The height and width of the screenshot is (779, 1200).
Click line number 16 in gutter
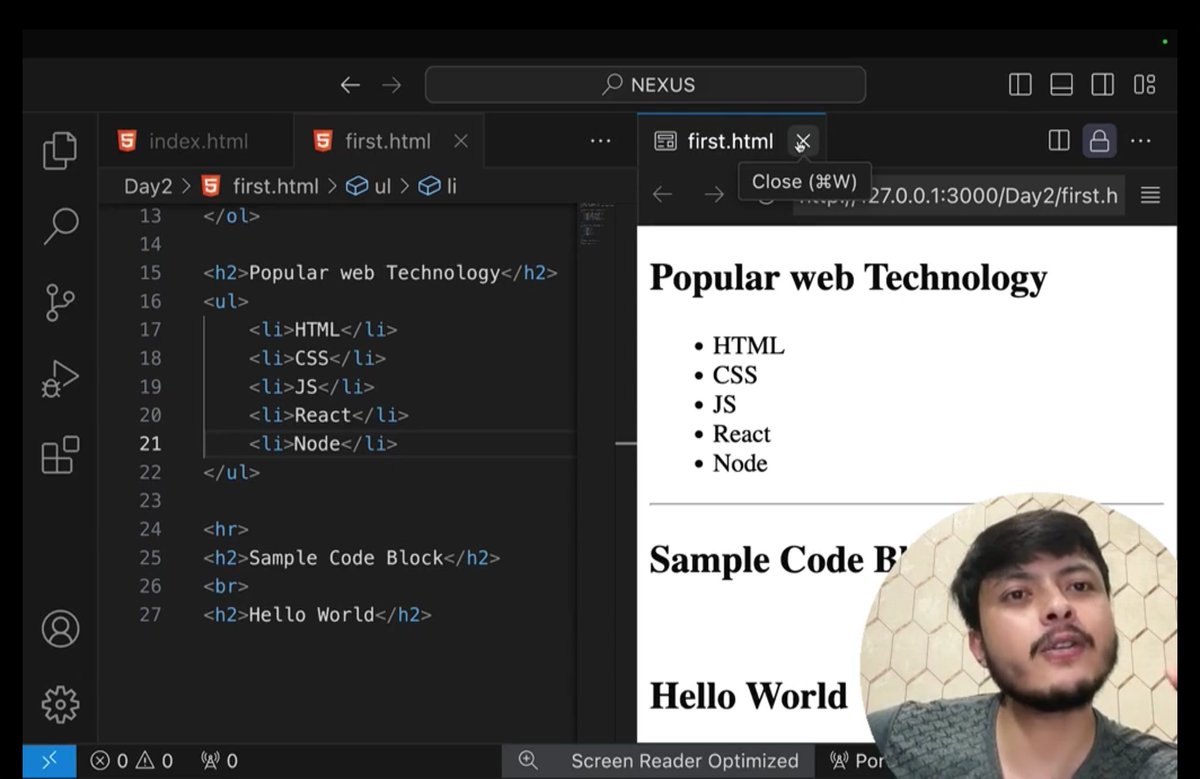click(x=150, y=301)
